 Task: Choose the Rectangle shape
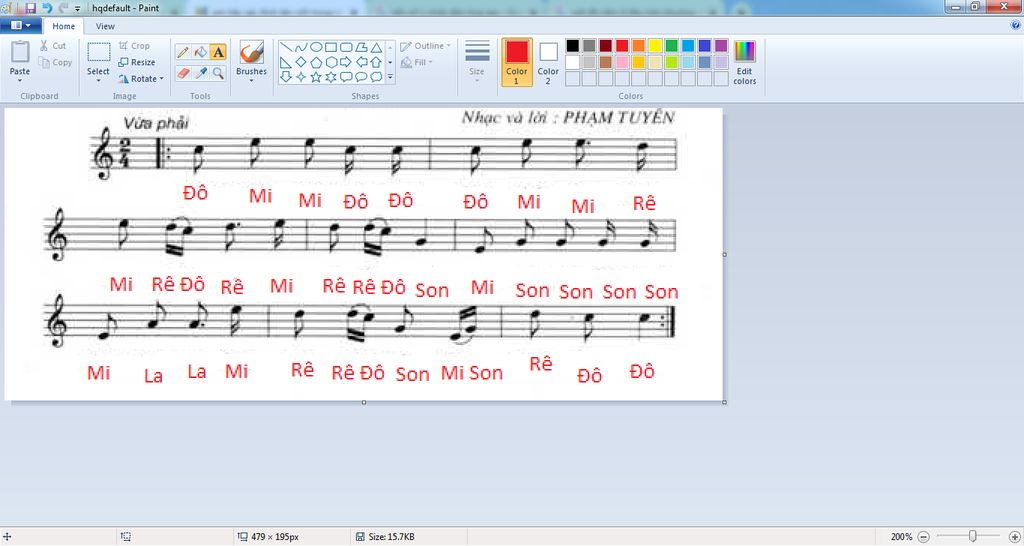click(331, 48)
